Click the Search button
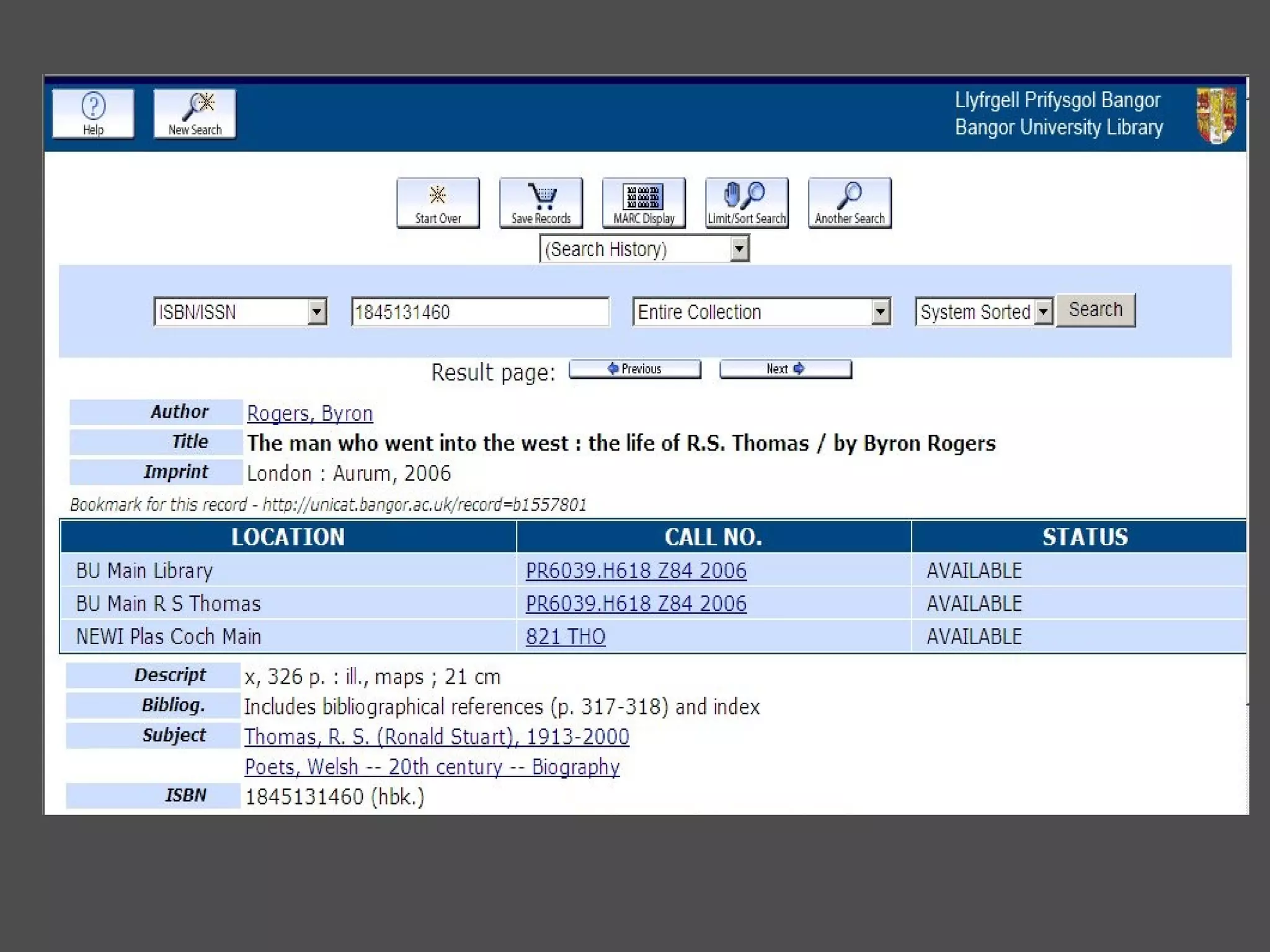Image resolution: width=1270 pixels, height=952 pixels. [1095, 310]
